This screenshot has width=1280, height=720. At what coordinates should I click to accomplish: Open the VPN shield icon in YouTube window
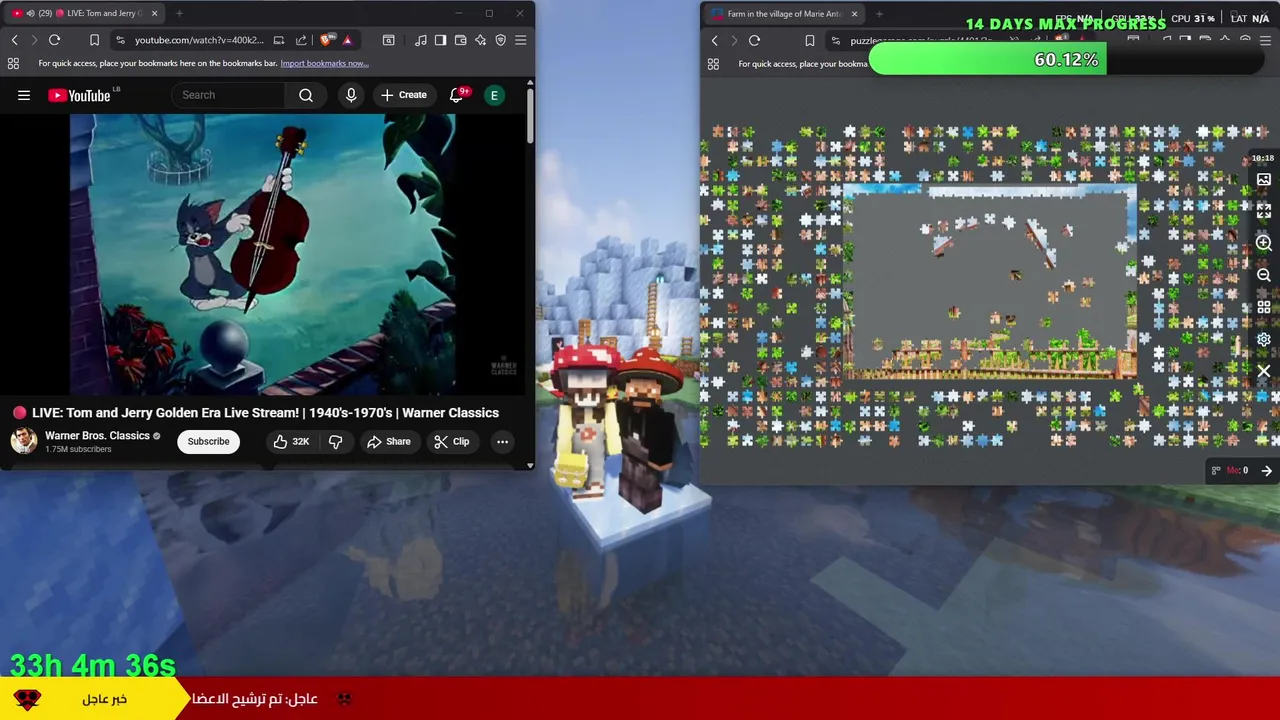point(501,40)
